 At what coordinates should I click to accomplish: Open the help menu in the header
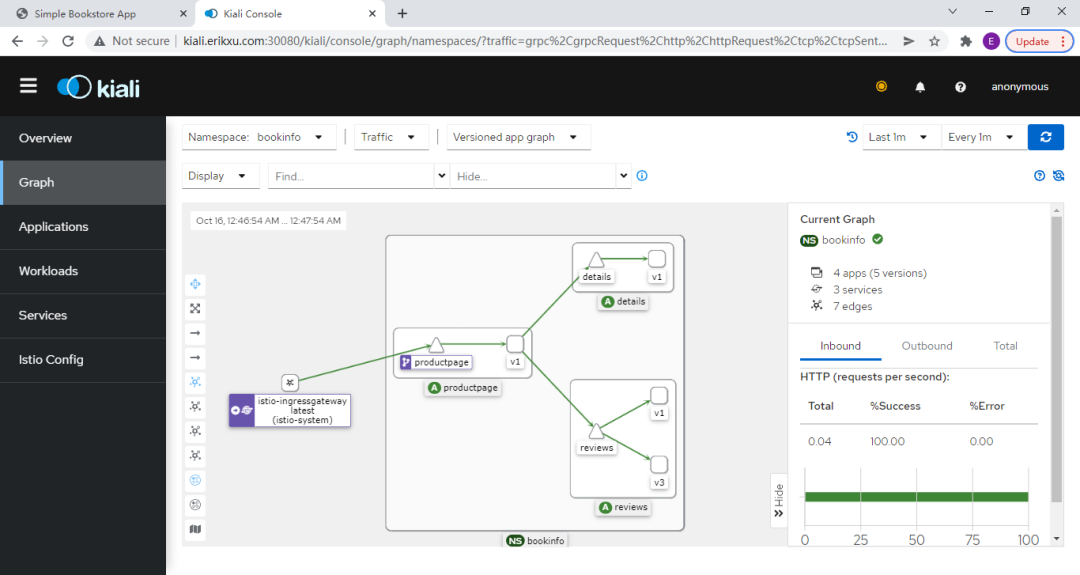tap(960, 87)
